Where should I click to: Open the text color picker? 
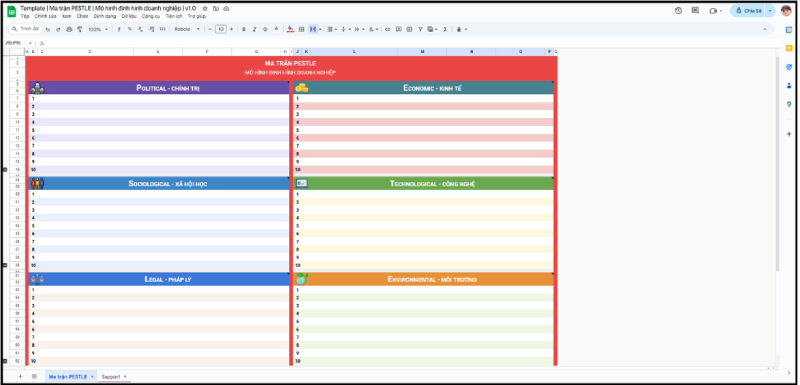[276, 30]
